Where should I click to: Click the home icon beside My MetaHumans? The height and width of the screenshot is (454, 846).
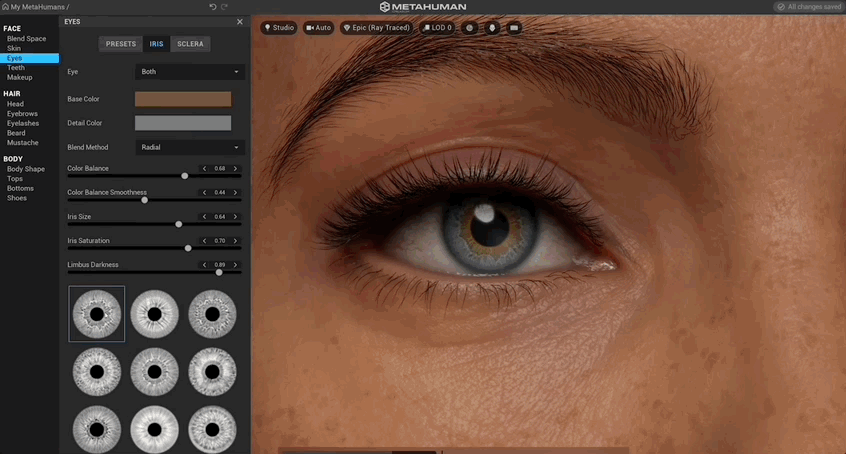click(x=6, y=7)
